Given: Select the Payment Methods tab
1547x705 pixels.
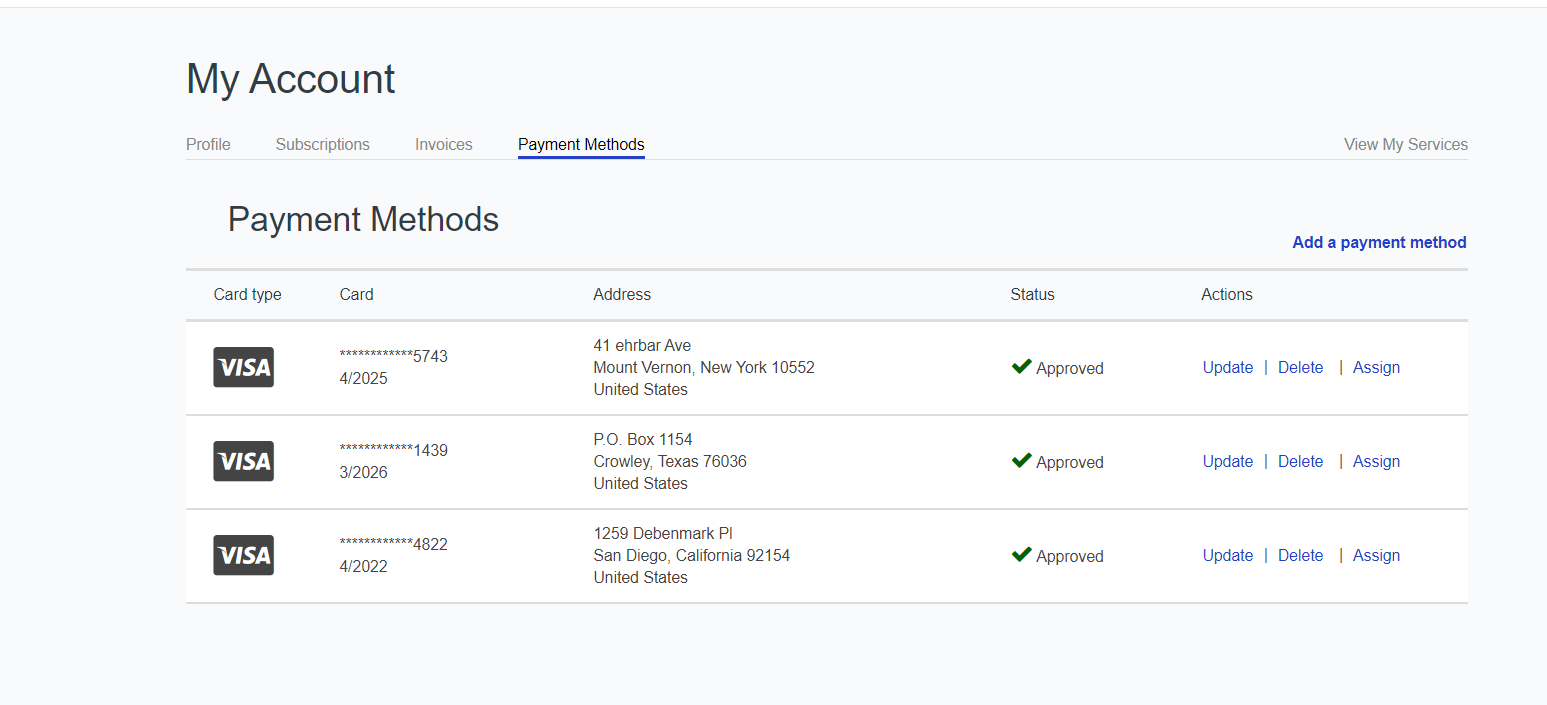Looking at the screenshot, I should click(x=581, y=144).
